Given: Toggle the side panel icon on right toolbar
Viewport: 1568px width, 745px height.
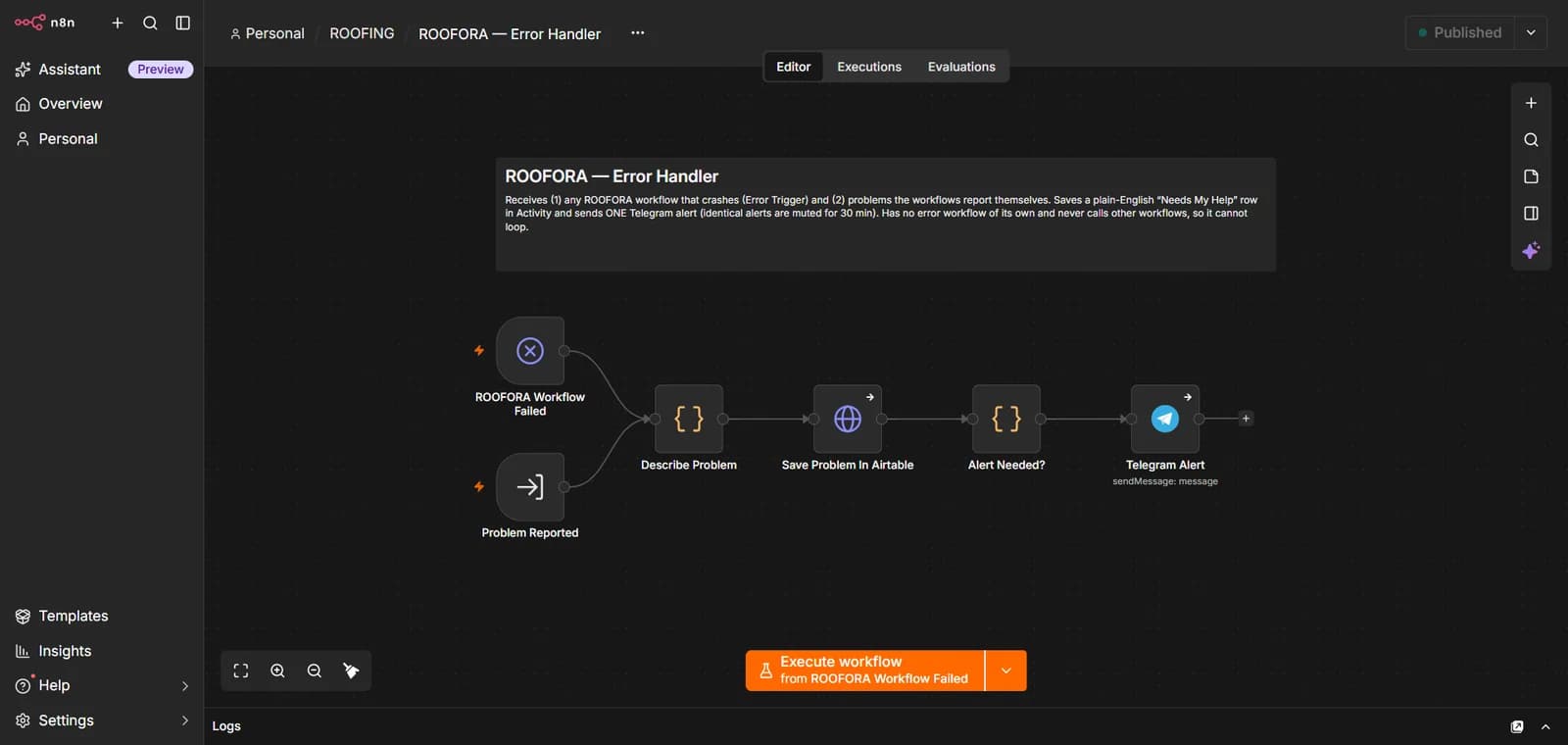Looking at the screenshot, I should pyautogui.click(x=1531, y=214).
